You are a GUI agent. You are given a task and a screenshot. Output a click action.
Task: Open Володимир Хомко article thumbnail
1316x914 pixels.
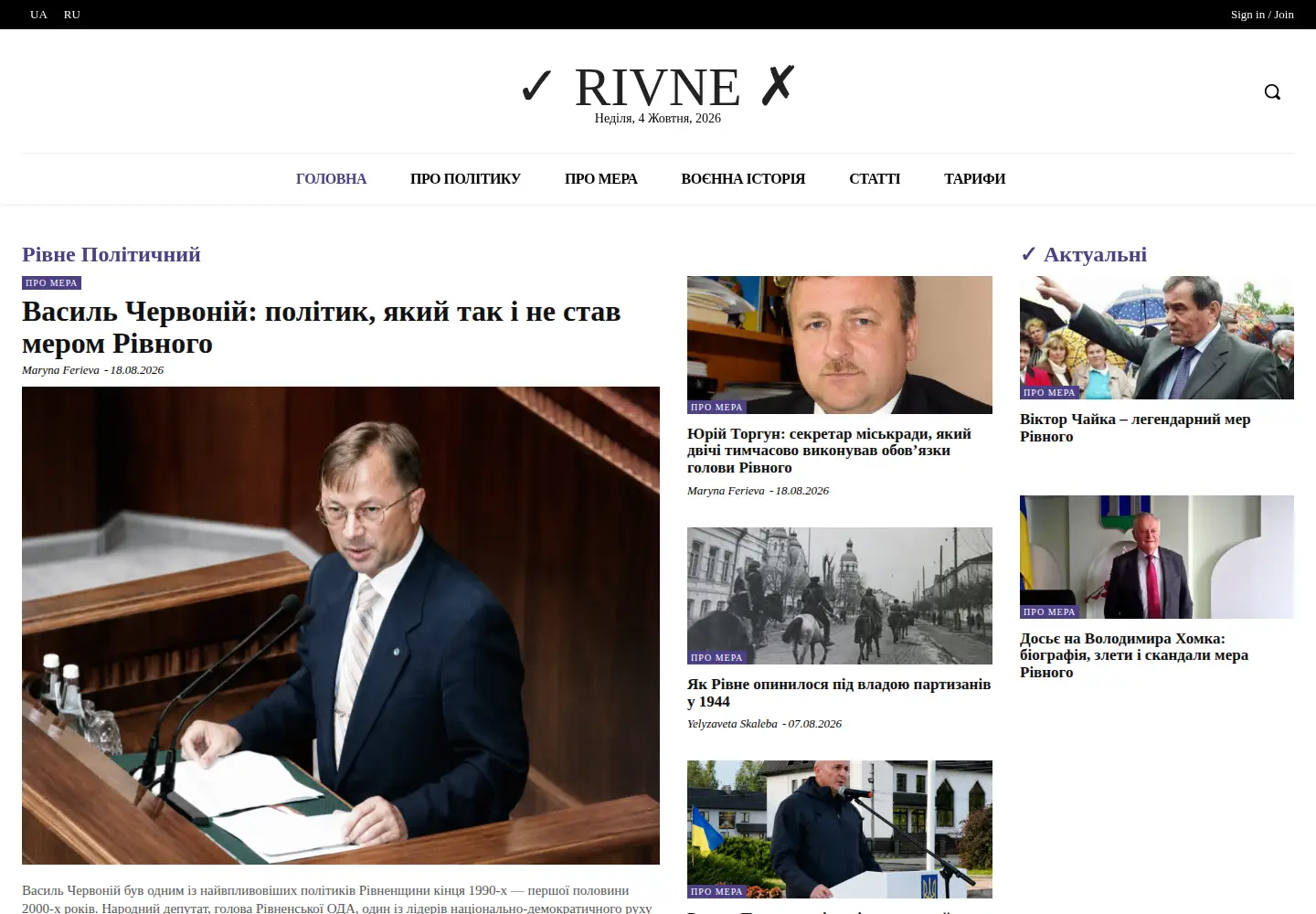[1157, 557]
